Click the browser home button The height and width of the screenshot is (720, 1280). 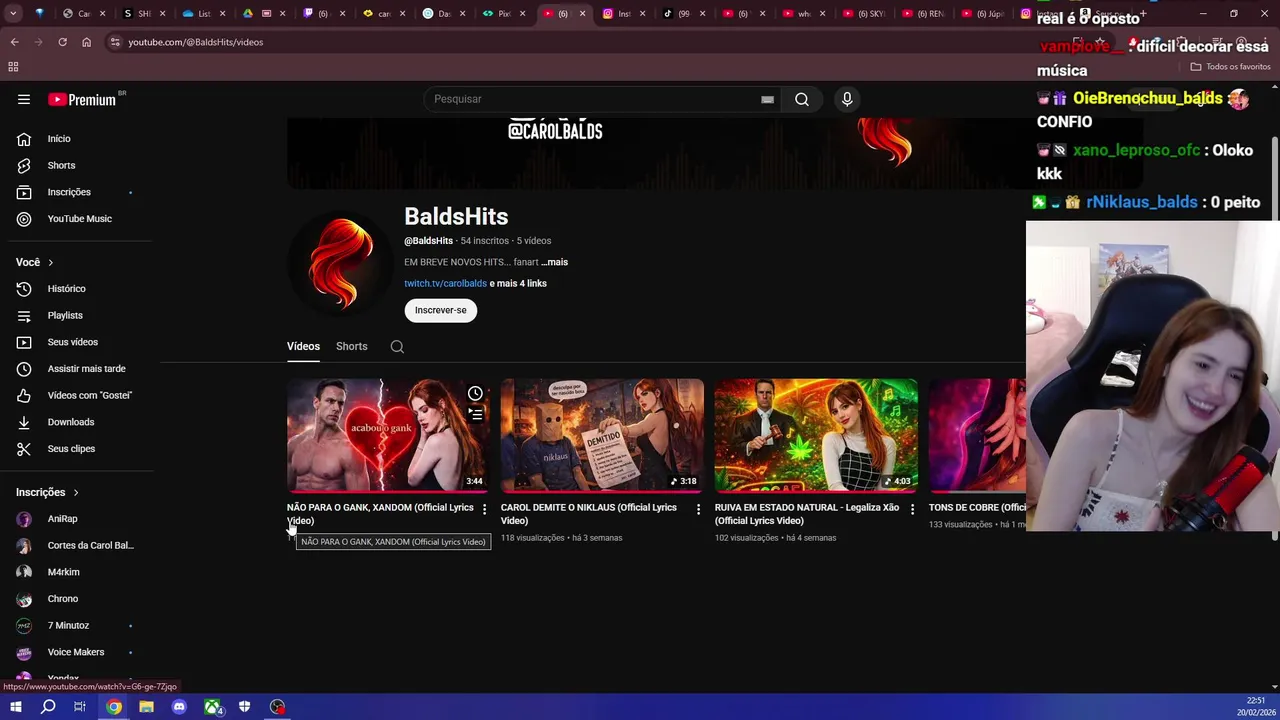pos(86,42)
